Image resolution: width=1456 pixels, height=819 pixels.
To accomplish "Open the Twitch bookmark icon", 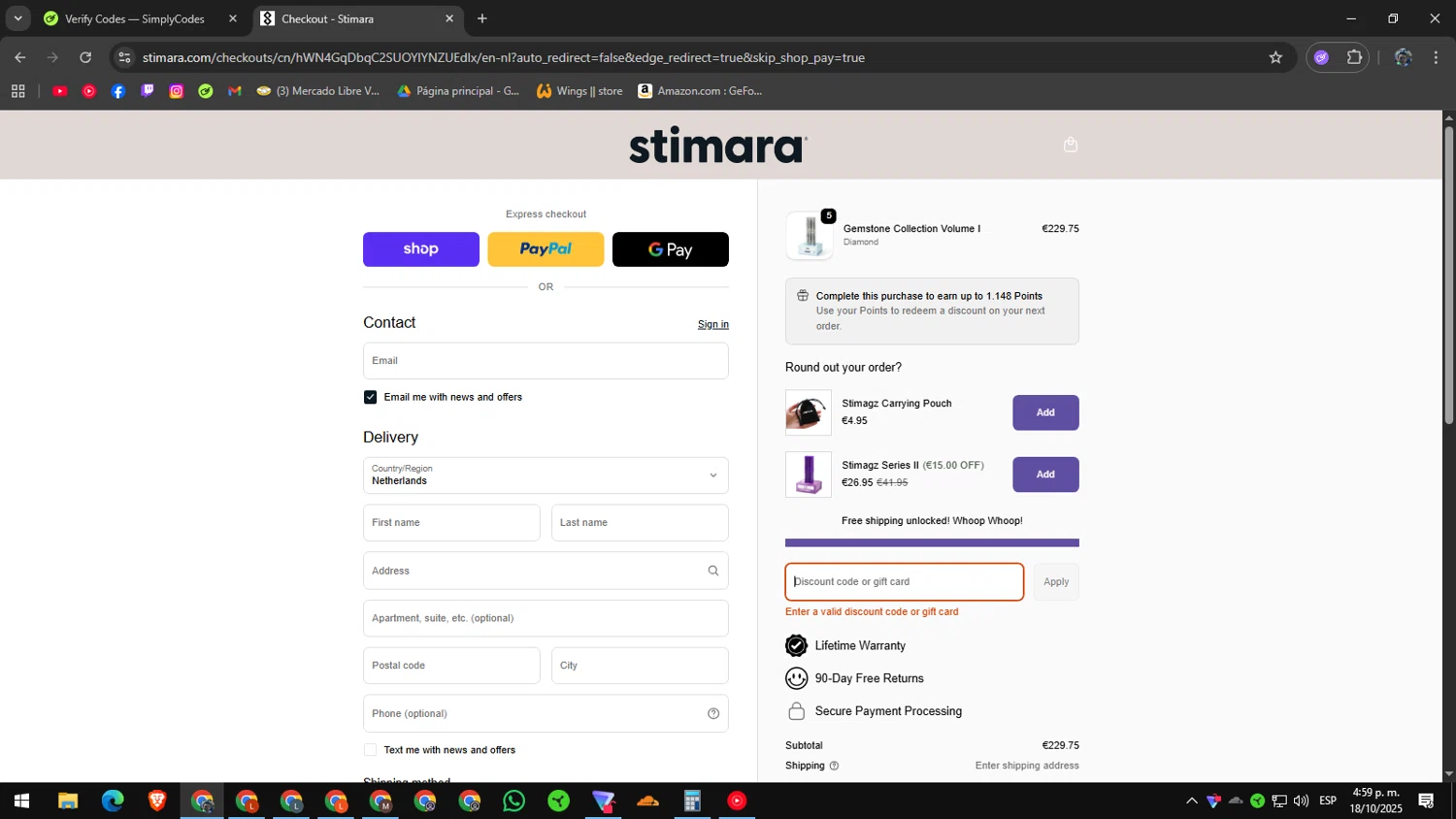I will 148,91.
